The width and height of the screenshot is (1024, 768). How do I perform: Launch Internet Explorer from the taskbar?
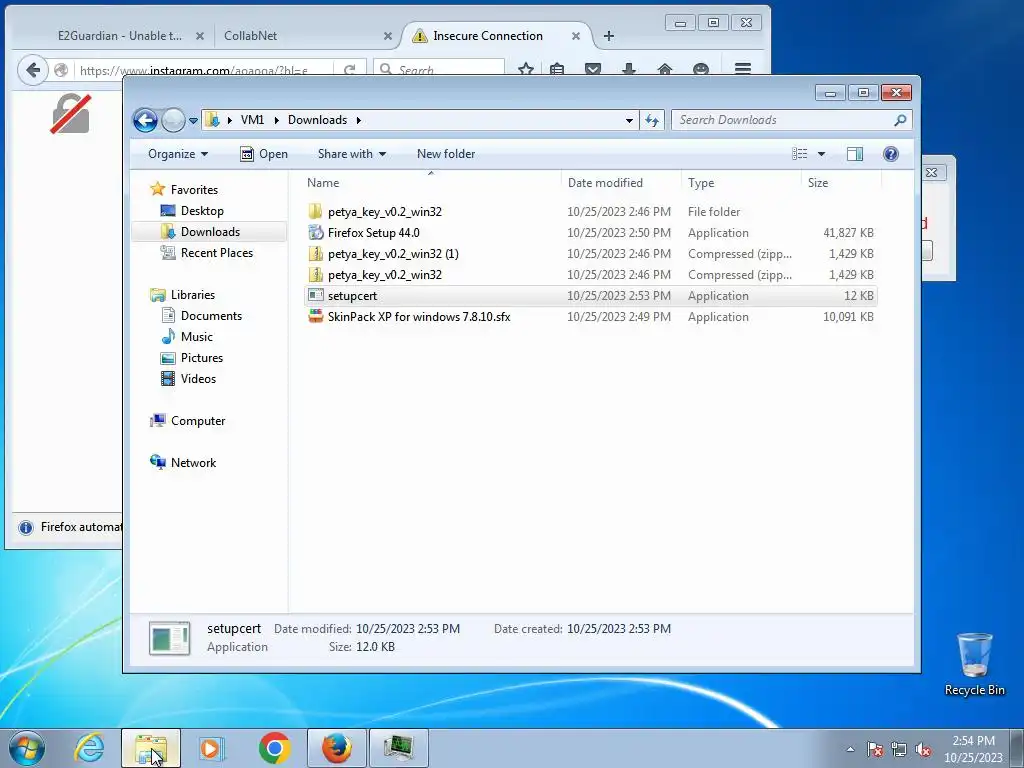(x=89, y=748)
